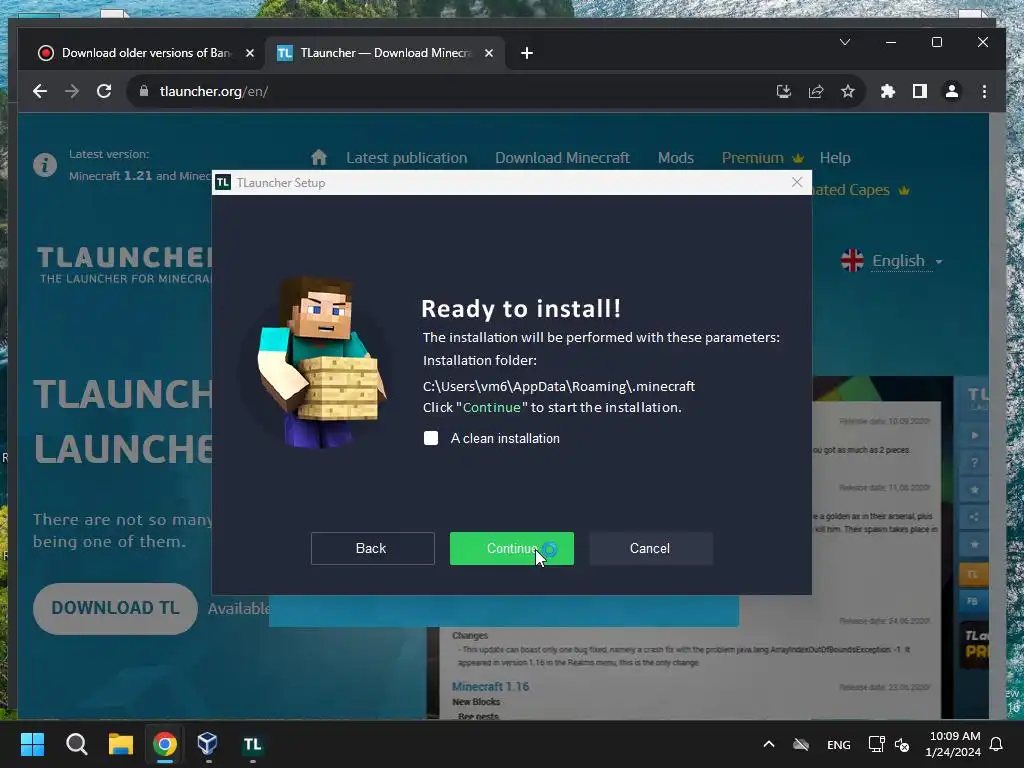Open the Windows Start menu
This screenshot has width=1024, height=768.
32,744
